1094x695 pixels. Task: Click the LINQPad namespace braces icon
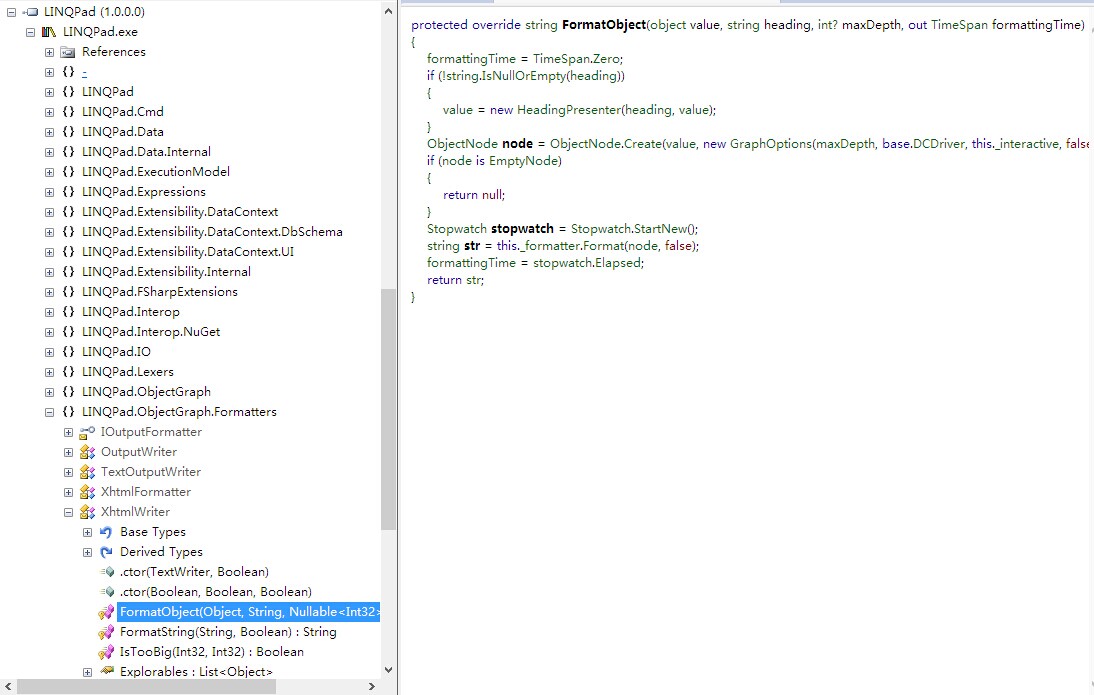(68, 92)
